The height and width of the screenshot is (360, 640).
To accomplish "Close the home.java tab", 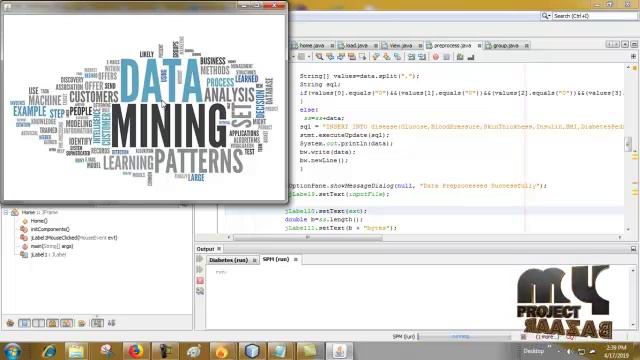I will (x=332, y=46).
